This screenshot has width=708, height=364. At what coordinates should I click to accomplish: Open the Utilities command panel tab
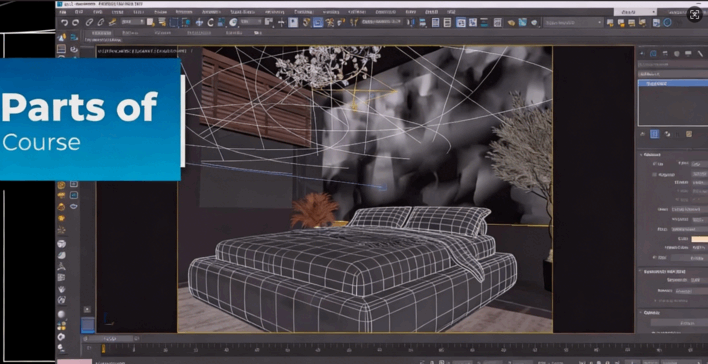(700, 54)
